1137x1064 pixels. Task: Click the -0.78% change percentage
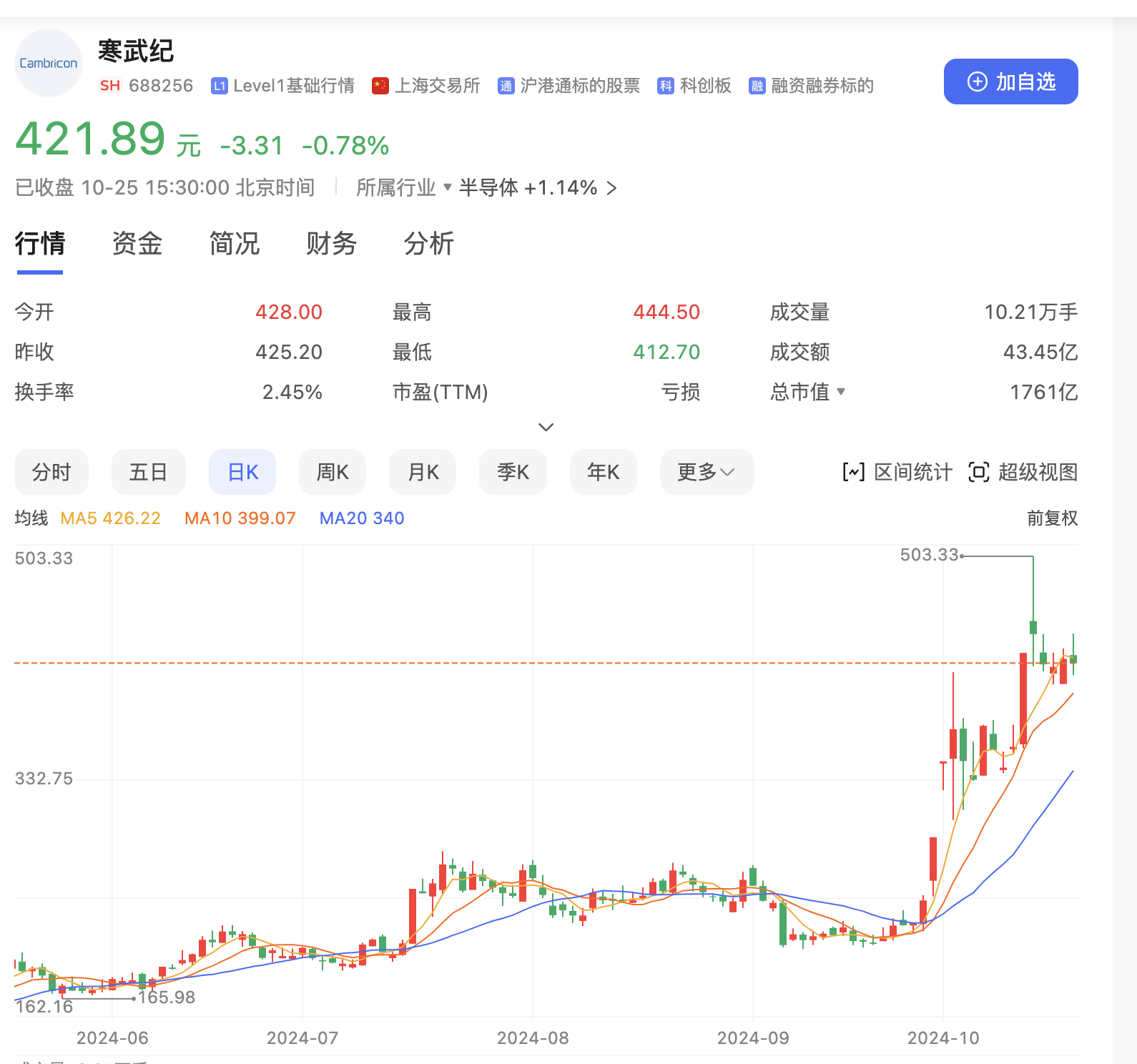(x=345, y=146)
